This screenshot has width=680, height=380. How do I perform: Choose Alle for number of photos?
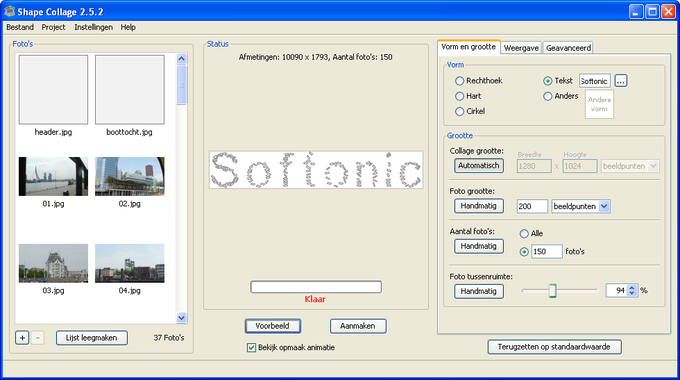coord(531,233)
